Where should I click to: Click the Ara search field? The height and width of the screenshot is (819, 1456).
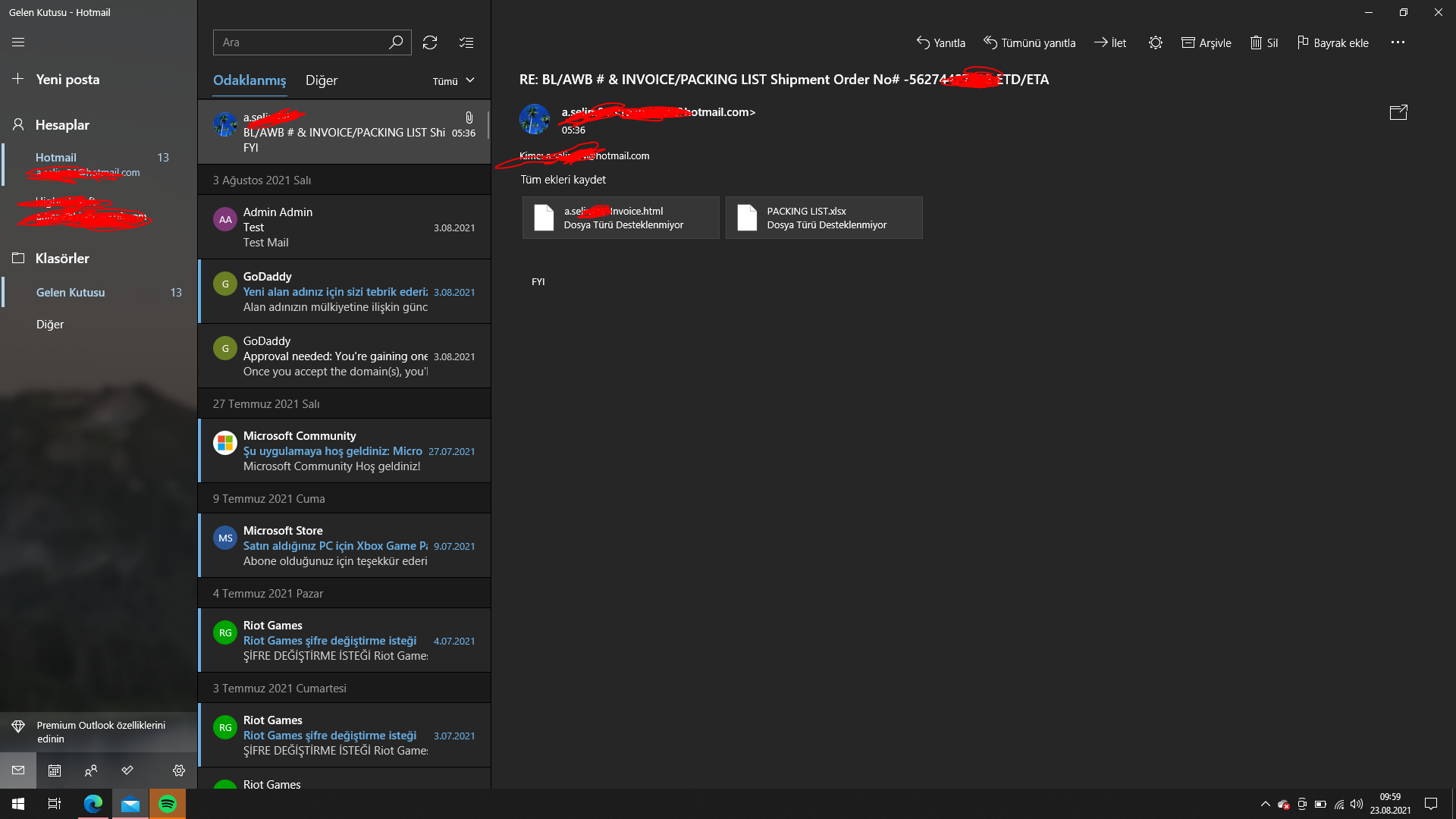tap(300, 42)
